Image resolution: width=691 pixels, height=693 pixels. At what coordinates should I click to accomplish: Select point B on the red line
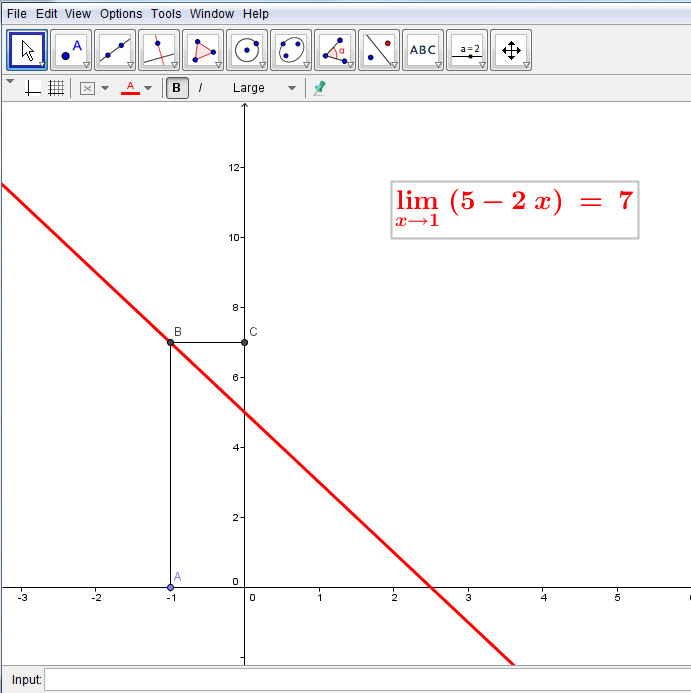170,343
